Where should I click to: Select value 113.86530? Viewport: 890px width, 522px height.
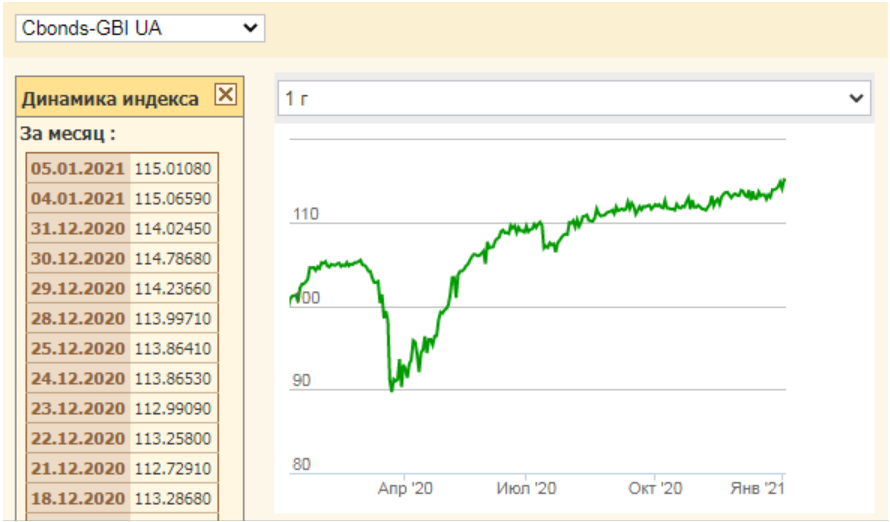(x=173, y=378)
